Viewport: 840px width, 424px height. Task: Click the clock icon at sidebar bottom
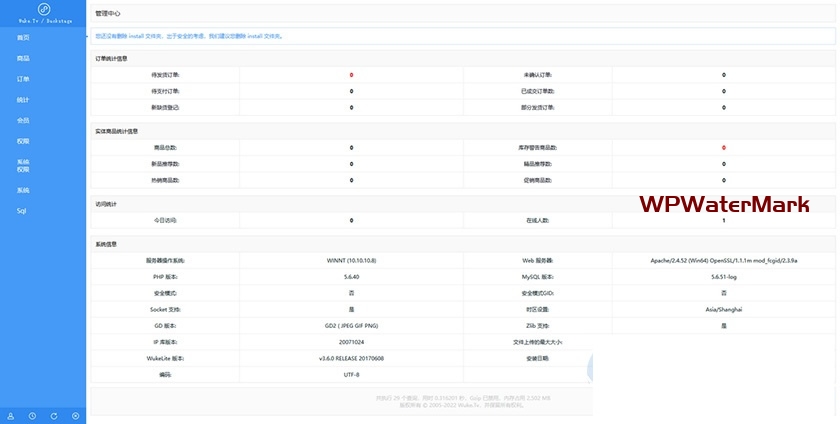pyautogui.click(x=32, y=415)
